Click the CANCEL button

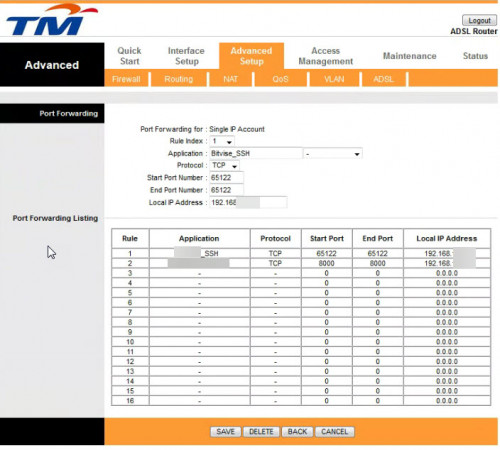tap(335, 432)
